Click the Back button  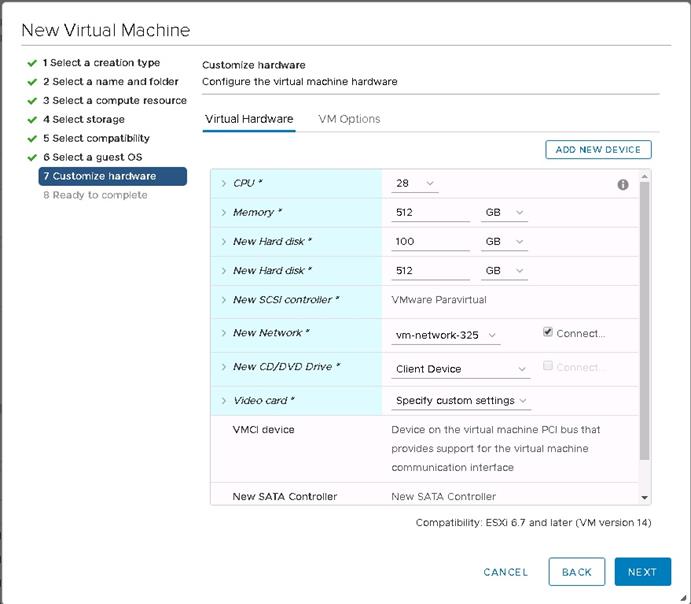[x=577, y=572]
